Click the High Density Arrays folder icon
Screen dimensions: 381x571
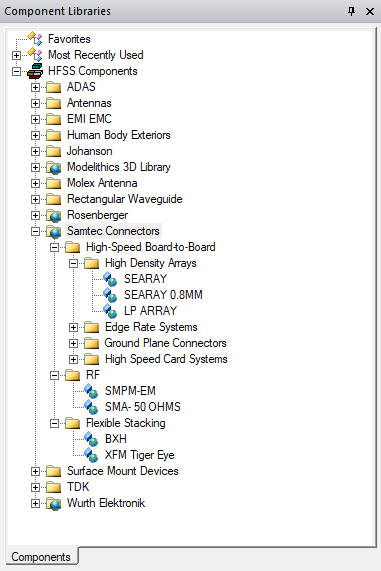point(91,263)
